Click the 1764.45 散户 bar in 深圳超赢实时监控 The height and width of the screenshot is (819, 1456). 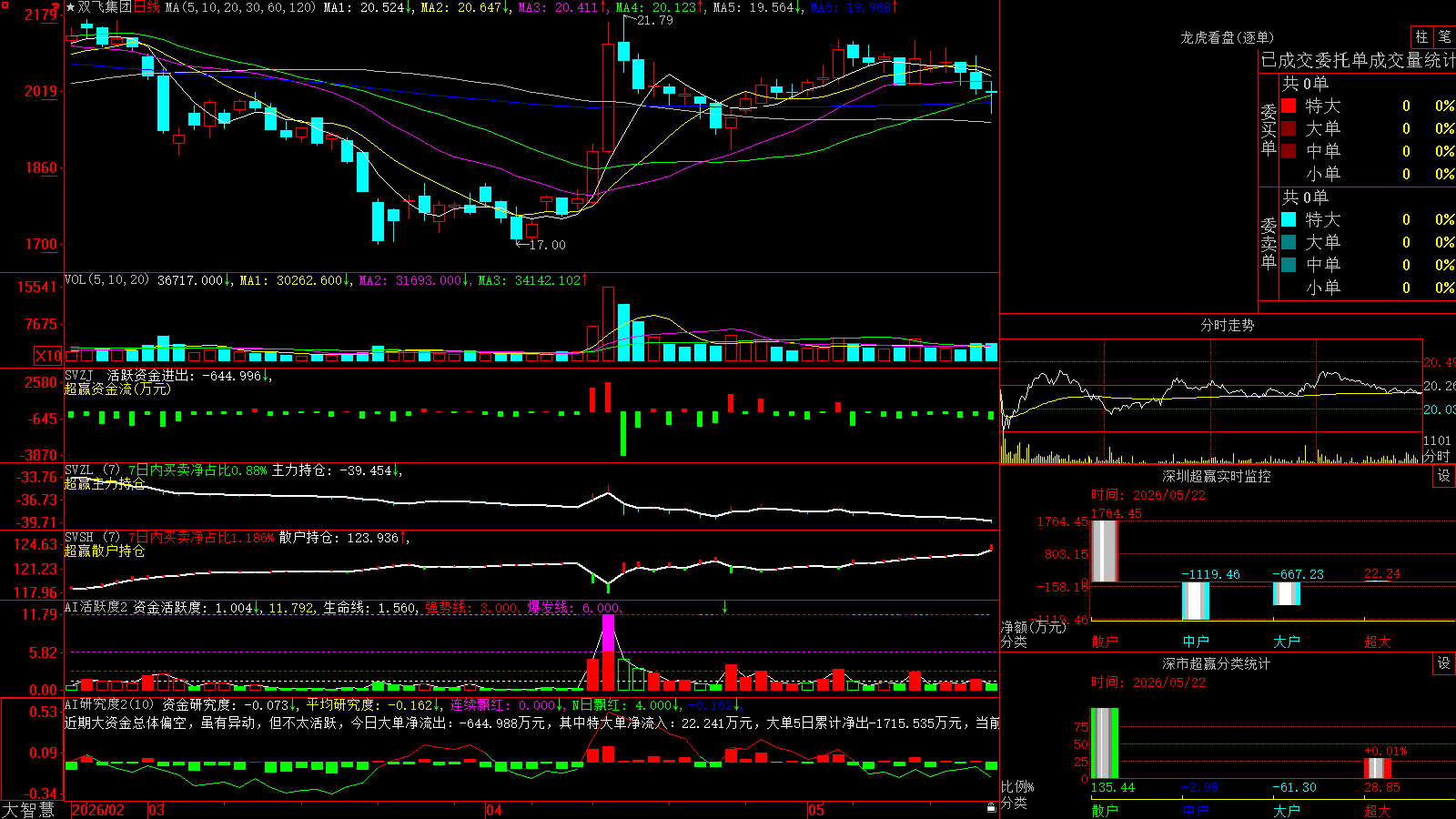pos(1105,551)
